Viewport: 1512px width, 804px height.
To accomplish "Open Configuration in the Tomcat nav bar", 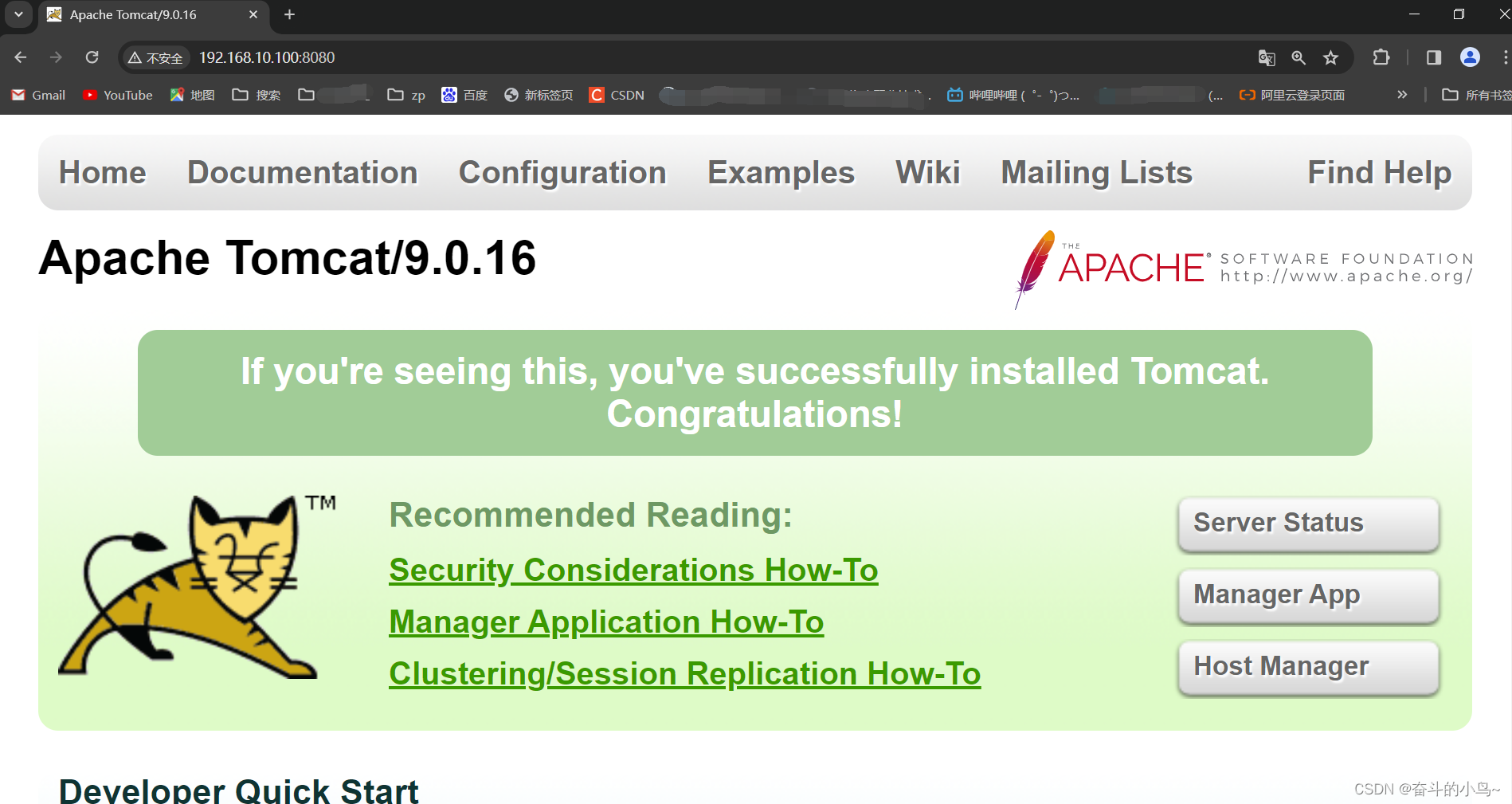I will click(x=562, y=172).
